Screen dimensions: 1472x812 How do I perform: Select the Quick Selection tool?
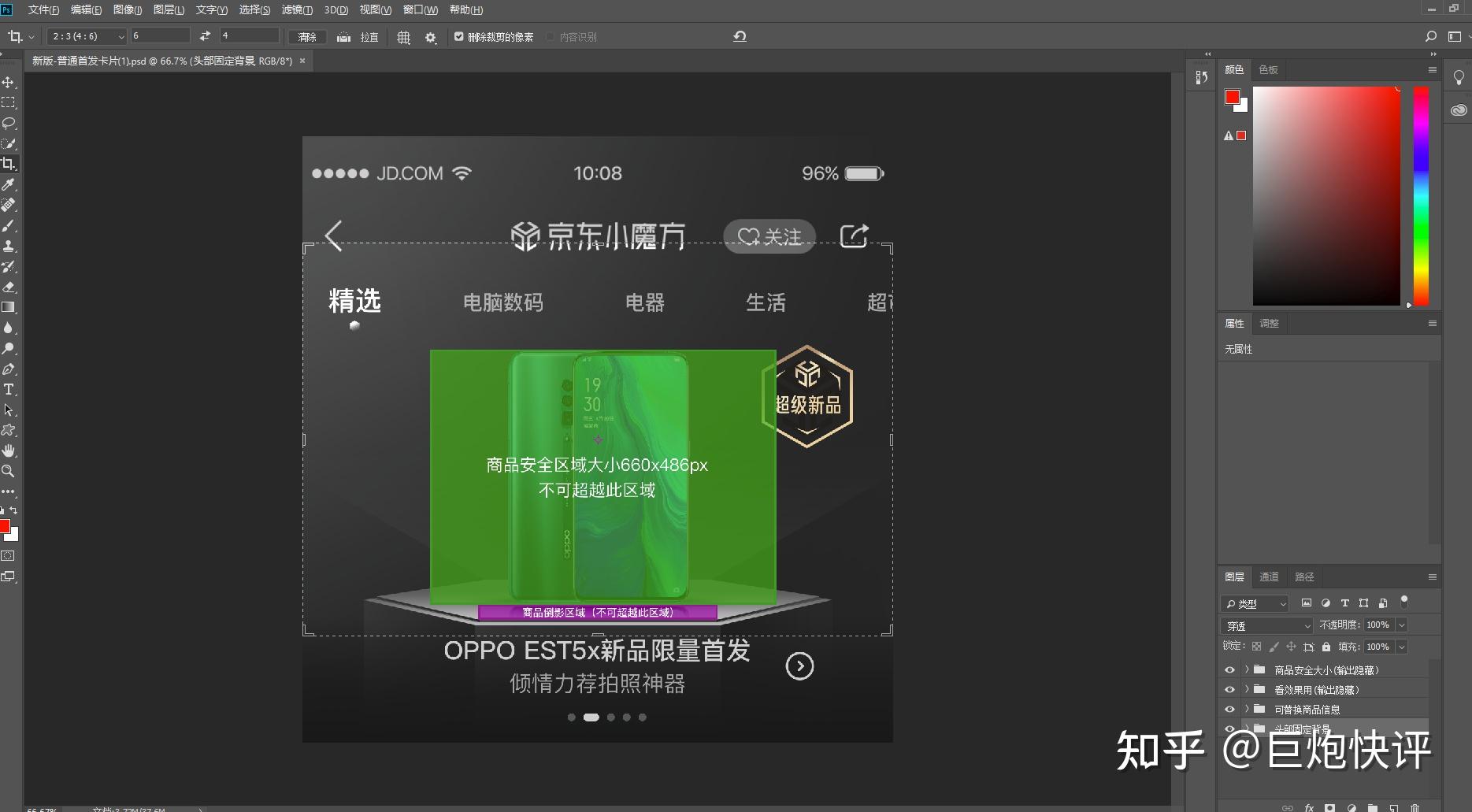tap(8, 143)
